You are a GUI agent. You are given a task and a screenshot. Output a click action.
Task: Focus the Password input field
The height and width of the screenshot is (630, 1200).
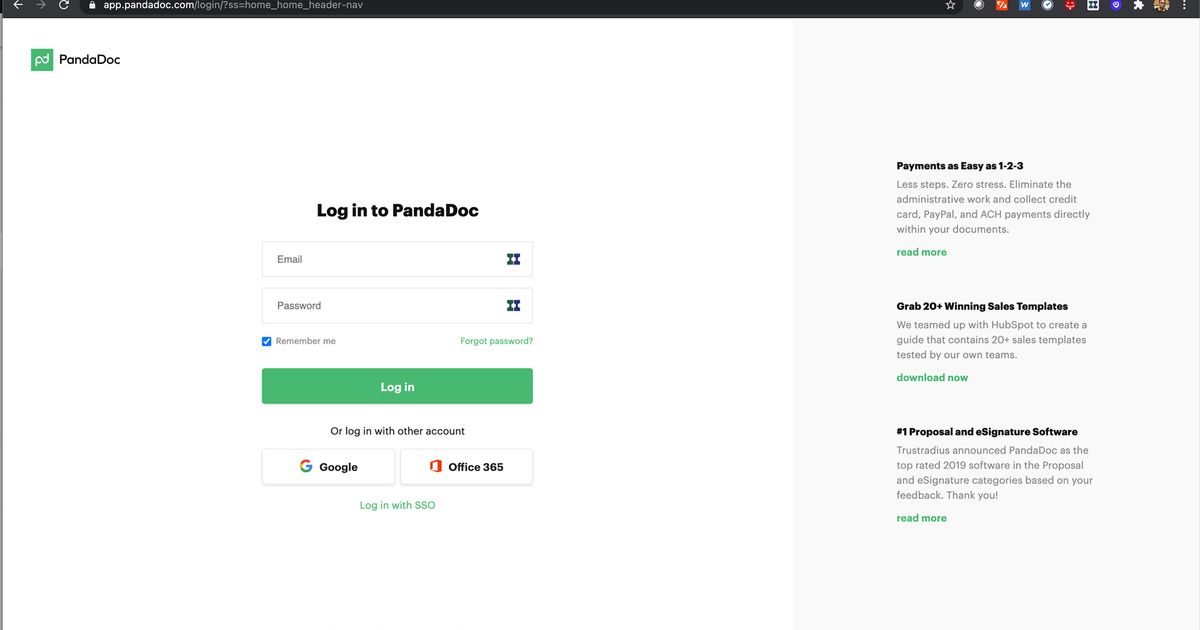pos(397,305)
